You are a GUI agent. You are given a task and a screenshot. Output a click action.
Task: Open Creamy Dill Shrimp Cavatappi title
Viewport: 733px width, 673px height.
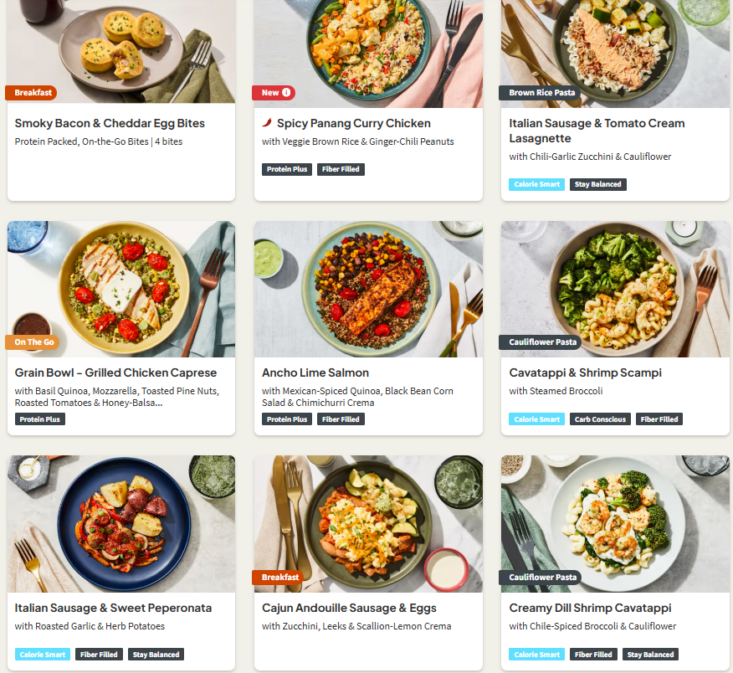click(x=590, y=608)
